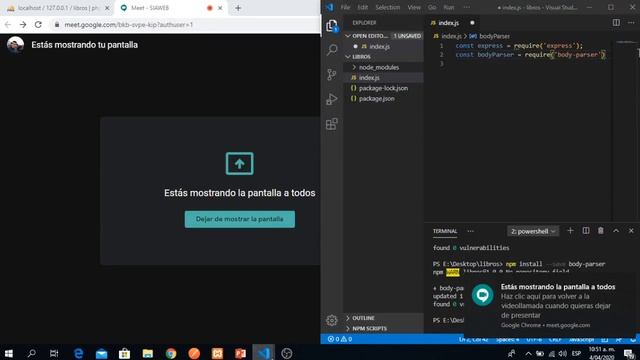
Task: Maximize terminal panel with up chevron
Action: [616, 231]
